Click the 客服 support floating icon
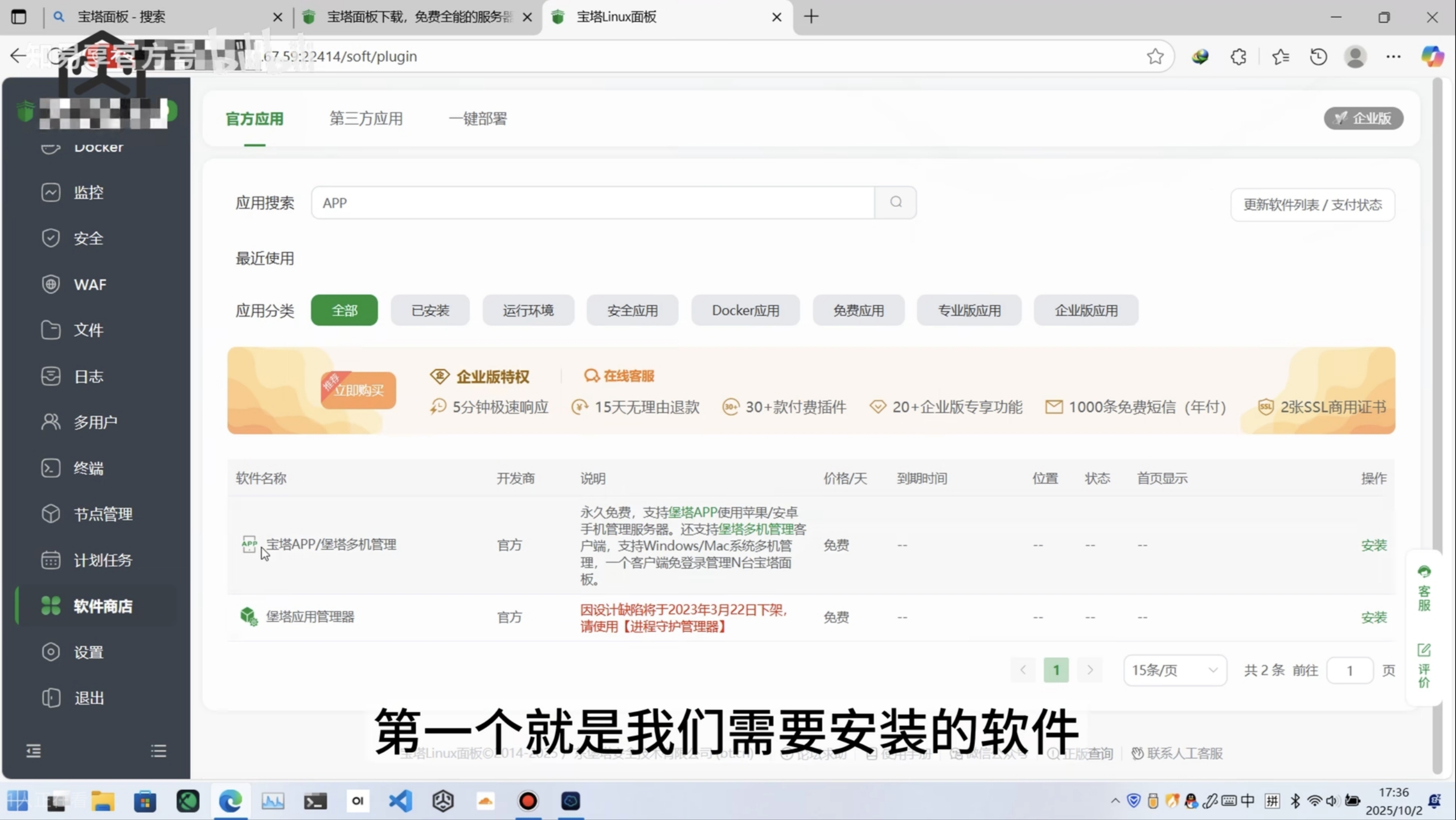Screen dimensions: 1456x820 [1424, 588]
